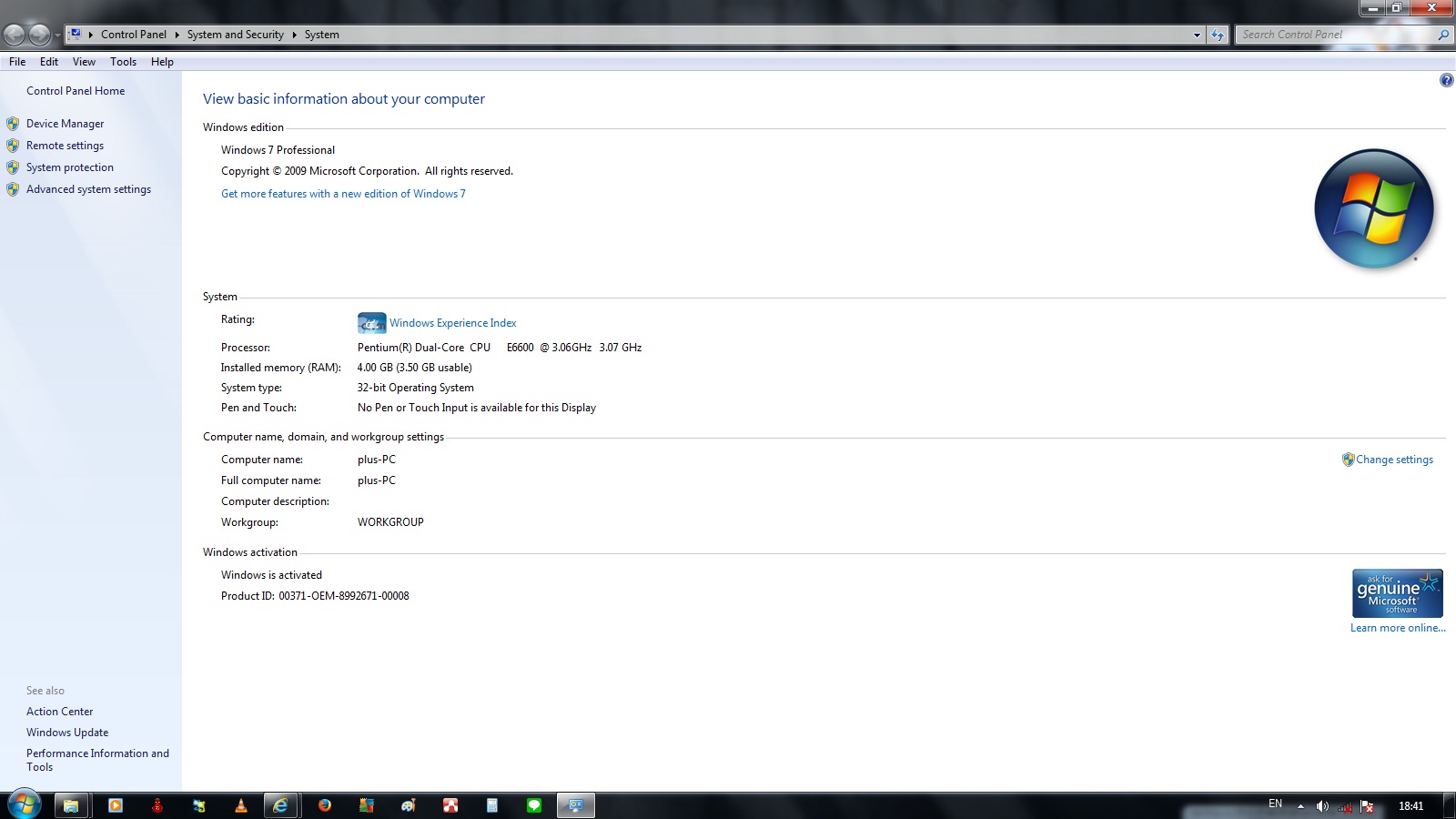Screen dimensions: 1456x819
Task: Open the Paint palette icon on taskbar
Action: click(409, 805)
